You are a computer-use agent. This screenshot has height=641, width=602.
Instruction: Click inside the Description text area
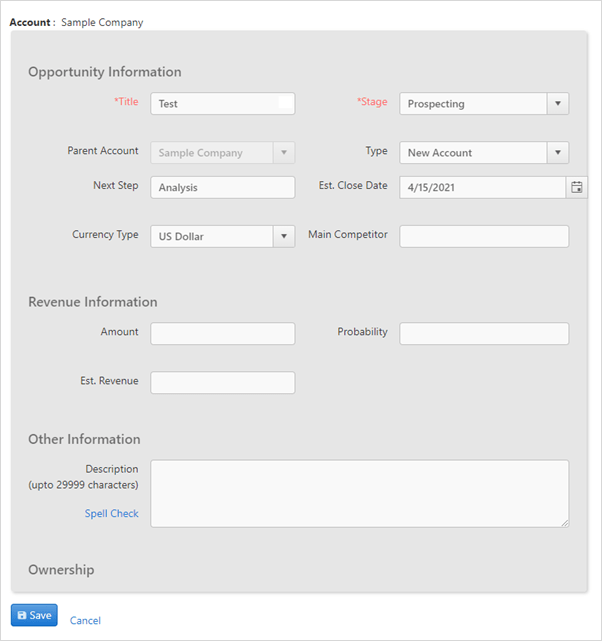tap(360, 493)
